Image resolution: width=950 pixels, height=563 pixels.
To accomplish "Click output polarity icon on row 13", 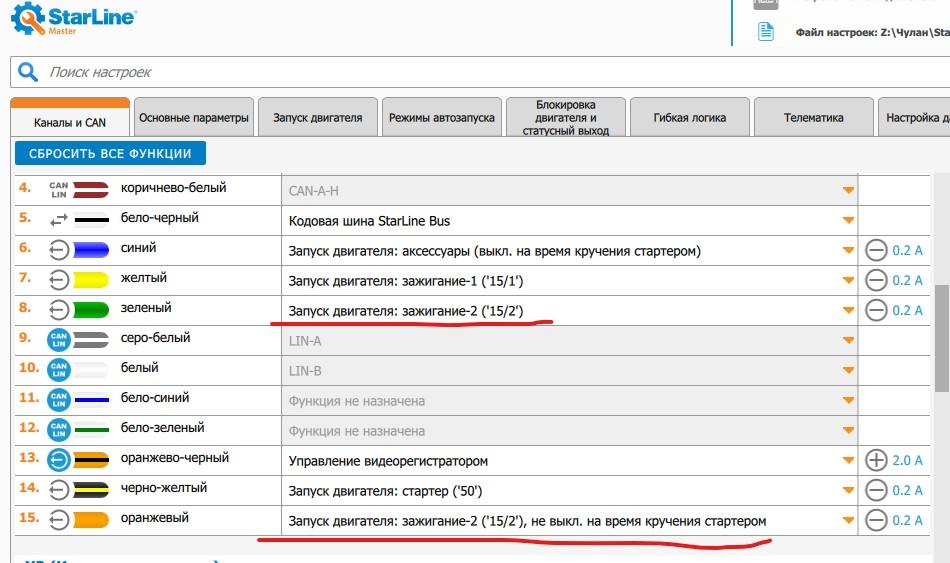I will 58,460.
